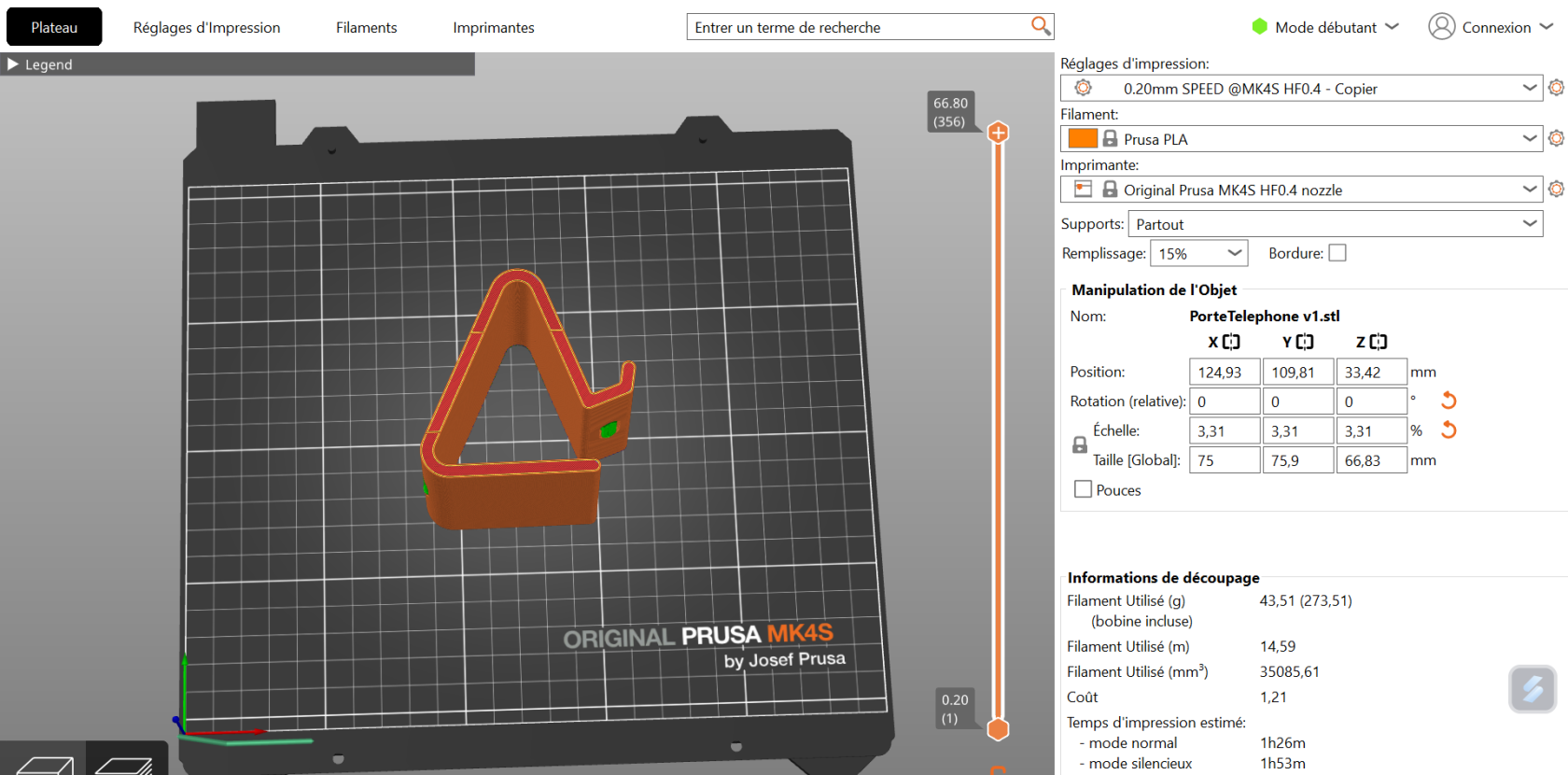Click the Échelle X field
Screen dimensions: 1568x775
coord(1225,430)
